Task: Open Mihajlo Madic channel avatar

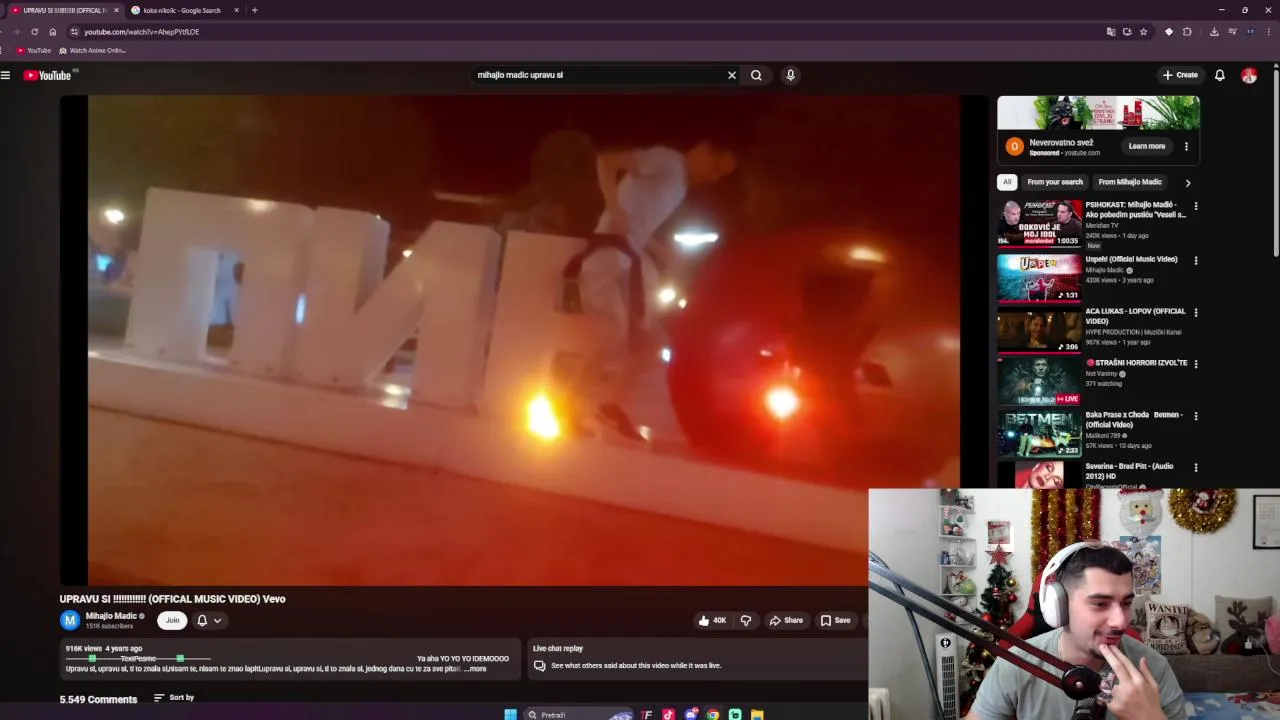Action: [70, 620]
